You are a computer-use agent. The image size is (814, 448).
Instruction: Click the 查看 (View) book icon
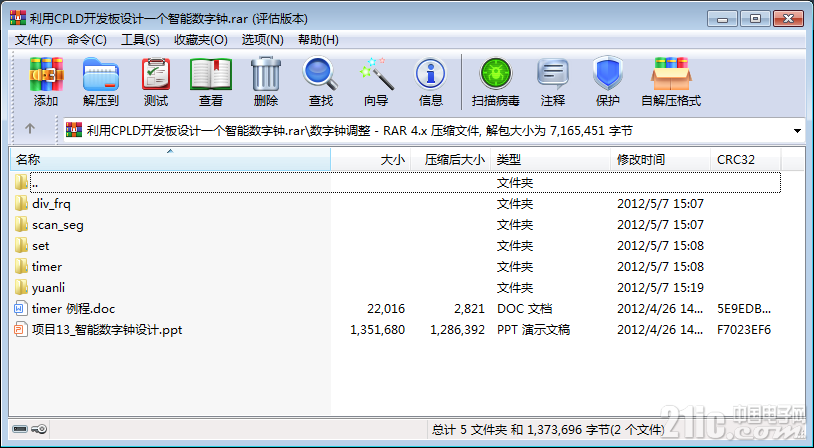tap(211, 74)
